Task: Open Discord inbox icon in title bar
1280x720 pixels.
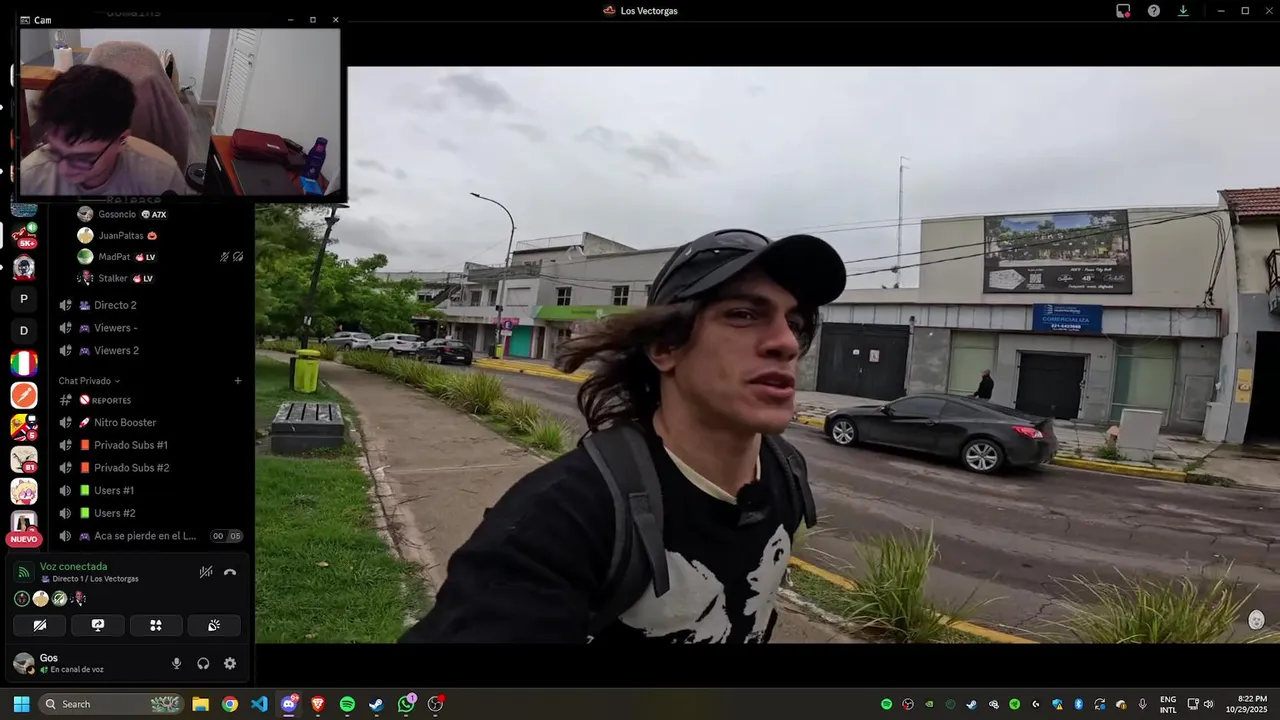Action: pyautogui.click(x=1124, y=11)
